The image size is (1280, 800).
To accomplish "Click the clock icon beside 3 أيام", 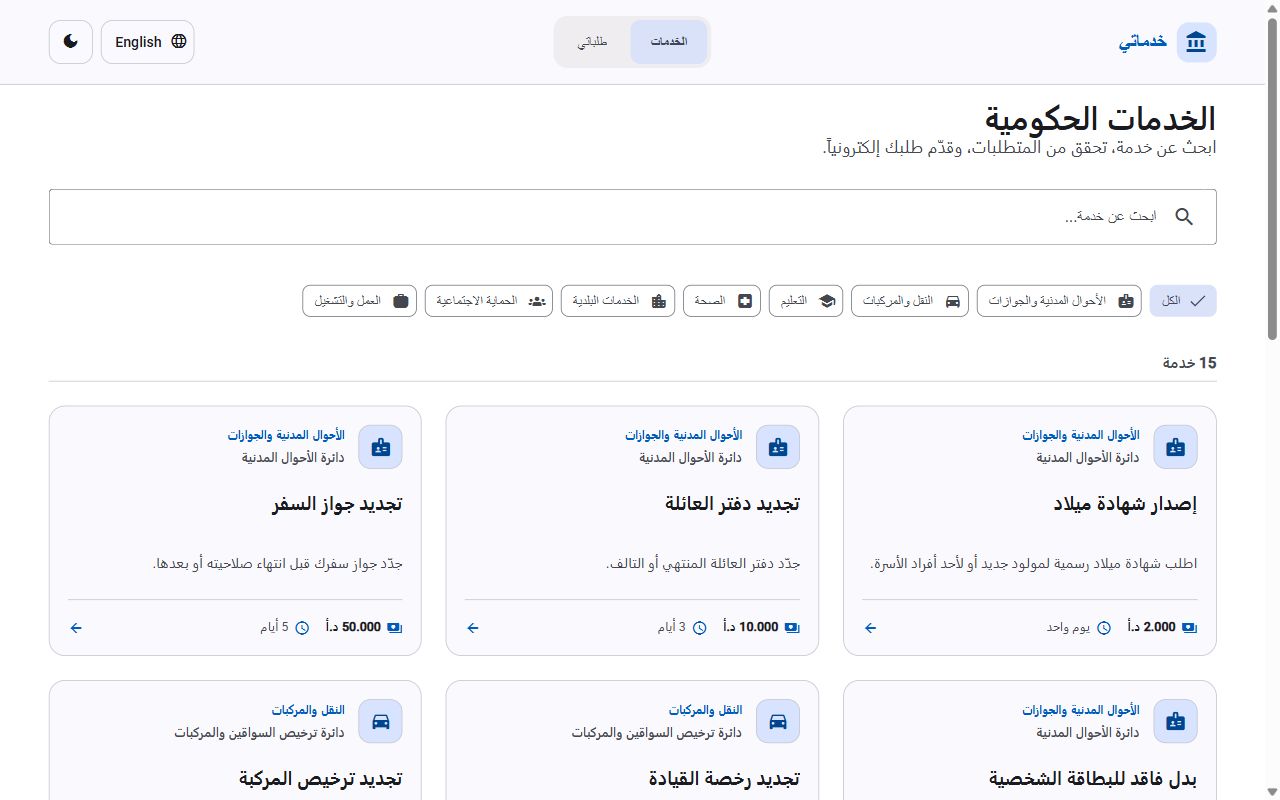I will (700, 628).
